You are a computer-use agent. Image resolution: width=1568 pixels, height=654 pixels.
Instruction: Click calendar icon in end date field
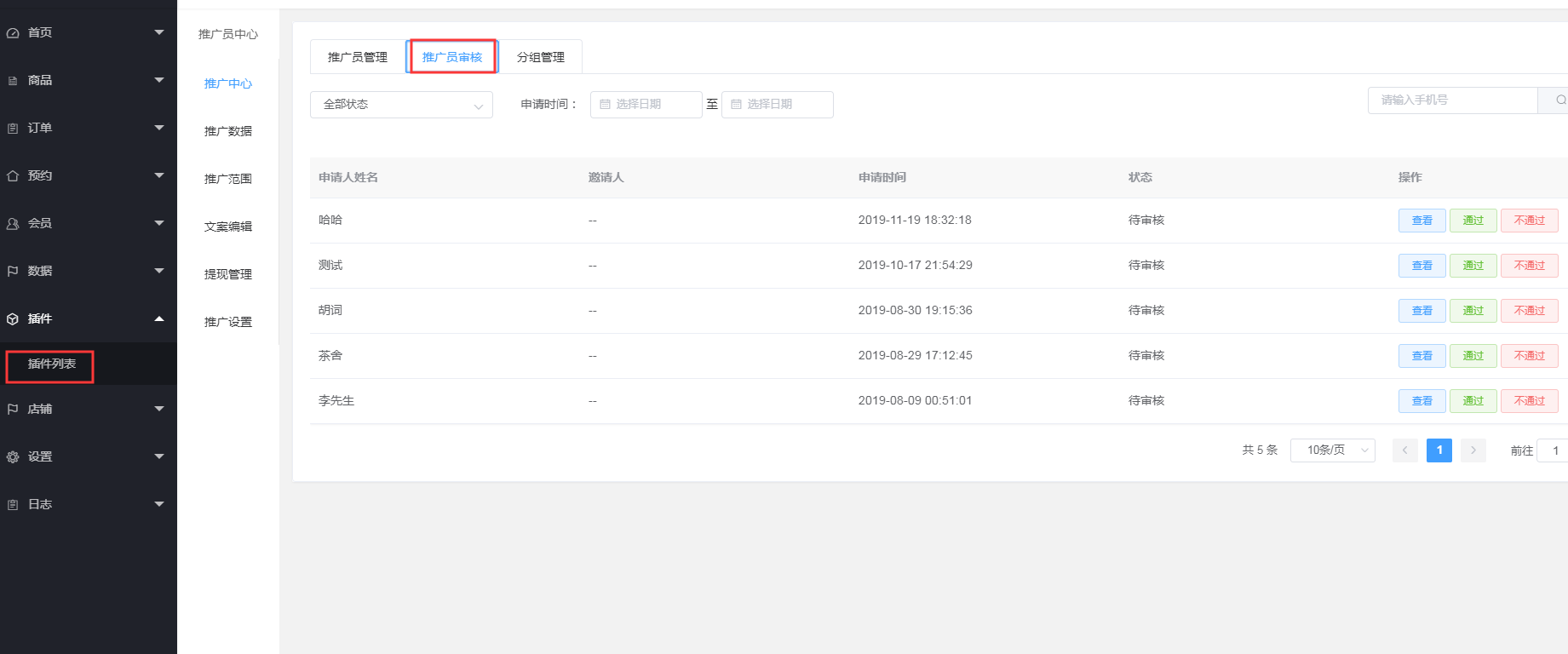737,104
